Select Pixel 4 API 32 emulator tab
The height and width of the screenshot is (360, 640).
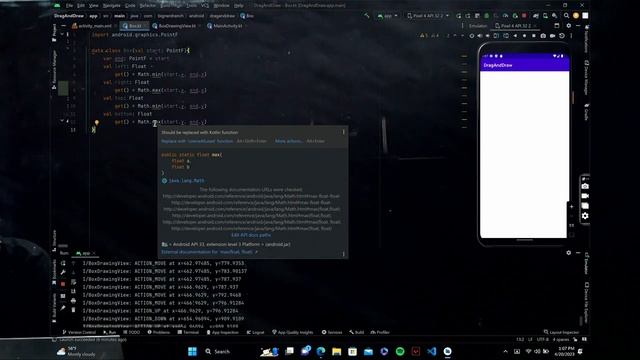coord(515,26)
